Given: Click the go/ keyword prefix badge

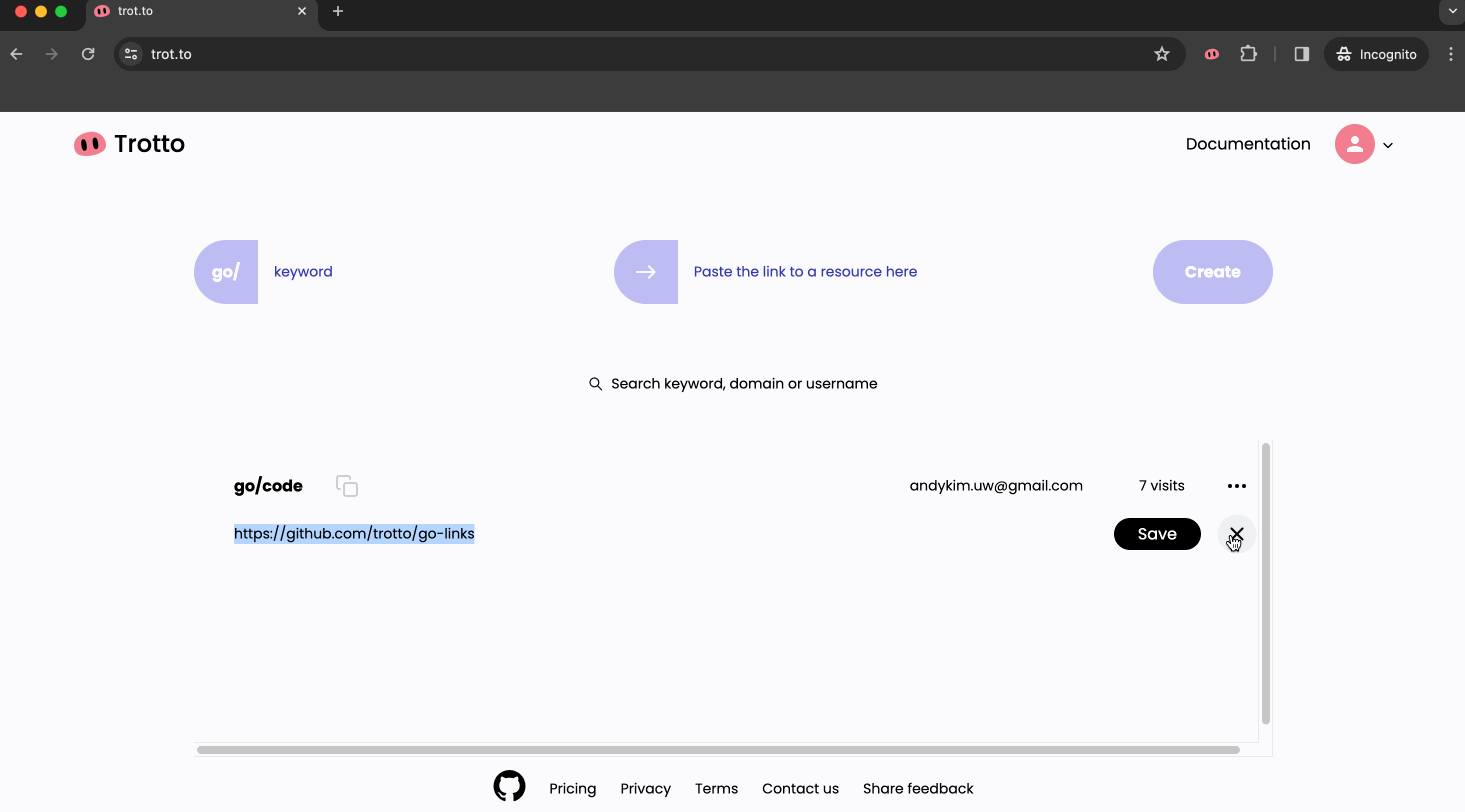Looking at the screenshot, I should coord(226,272).
